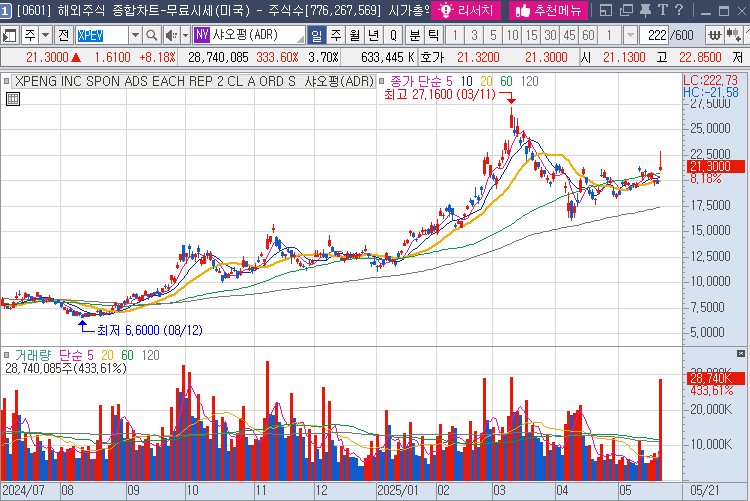Click the XPEV ticker input field
The image size is (750, 501).
[x=101, y=35]
